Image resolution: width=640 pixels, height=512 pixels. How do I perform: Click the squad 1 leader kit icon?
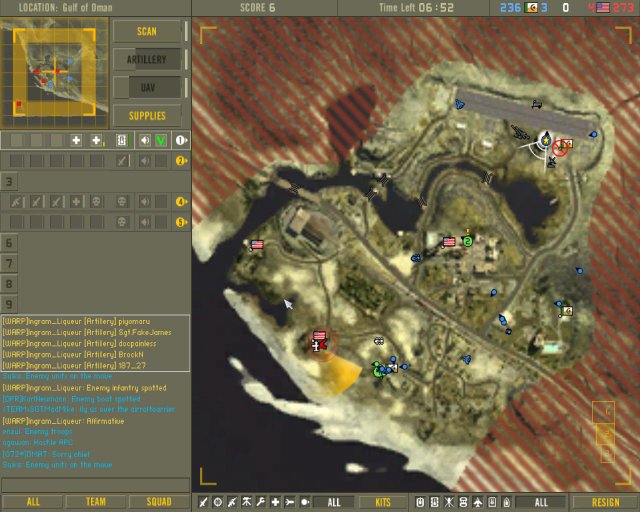click(x=121, y=140)
